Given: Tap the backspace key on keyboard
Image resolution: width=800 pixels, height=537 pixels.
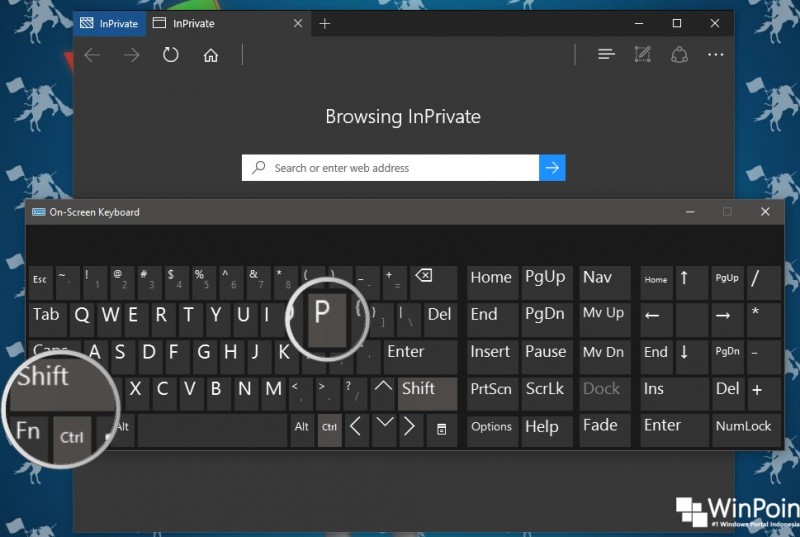Looking at the screenshot, I should point(433,282).
